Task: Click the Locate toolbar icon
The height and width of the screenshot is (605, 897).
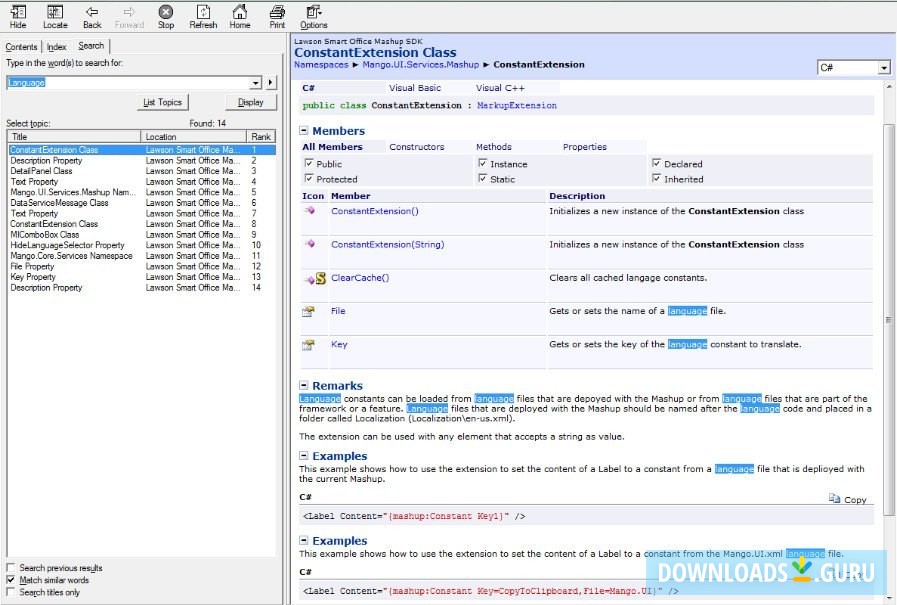Action: click(x=55, y=16)
